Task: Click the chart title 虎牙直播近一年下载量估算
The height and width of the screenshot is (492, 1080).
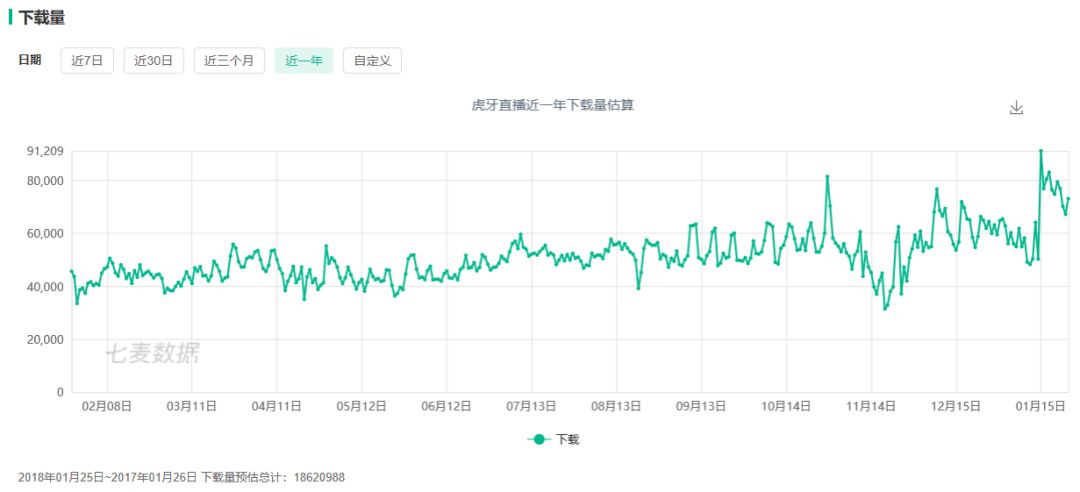Action: pos(552,105)
